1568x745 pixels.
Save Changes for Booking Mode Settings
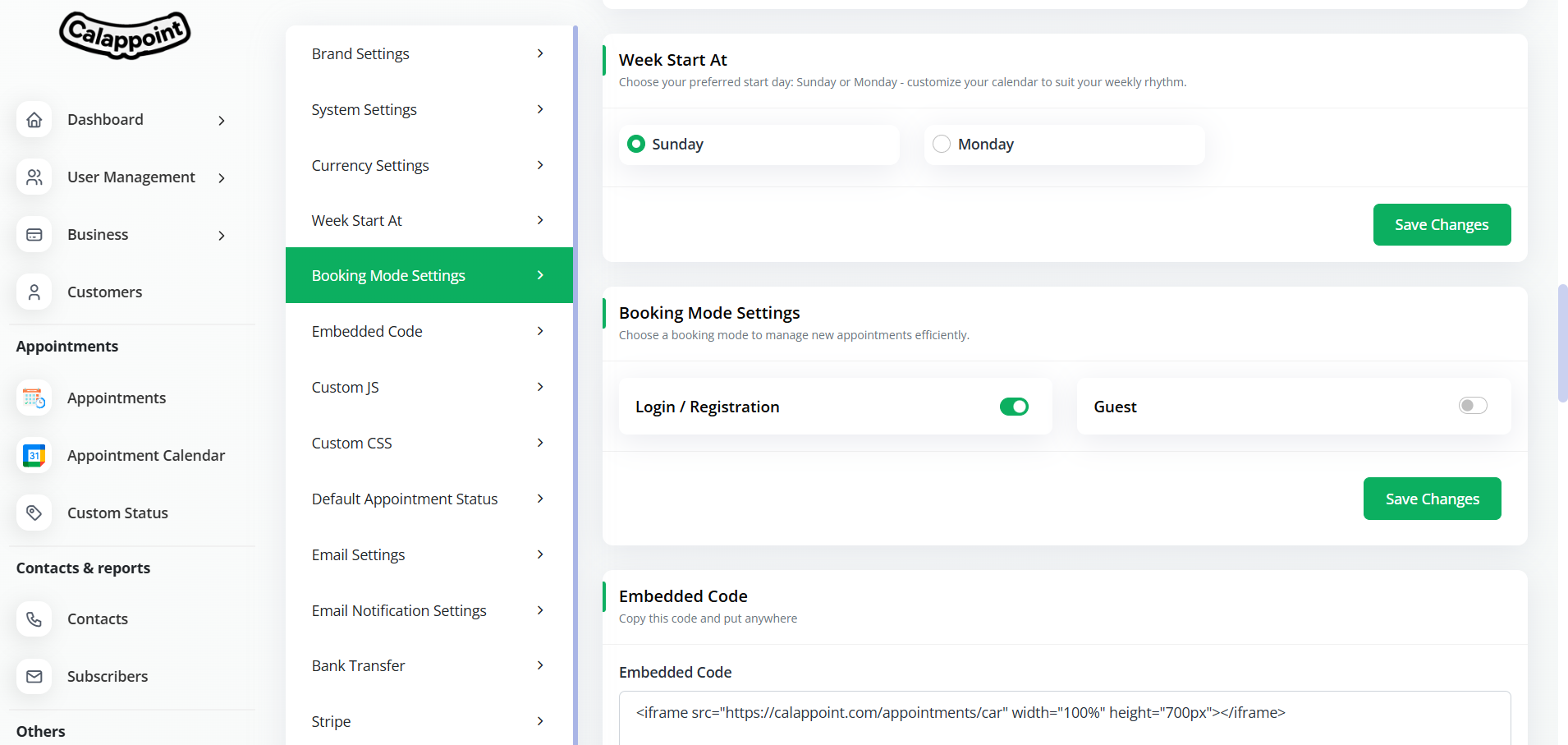coord(1433,499)
